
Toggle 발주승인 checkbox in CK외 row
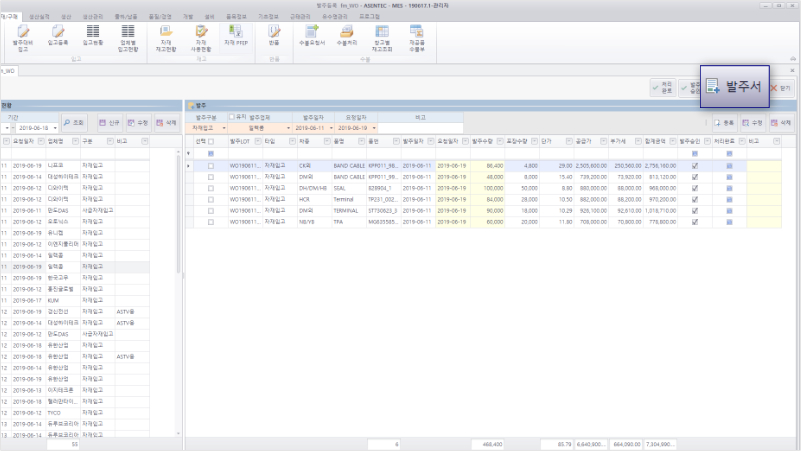[695, 166]
